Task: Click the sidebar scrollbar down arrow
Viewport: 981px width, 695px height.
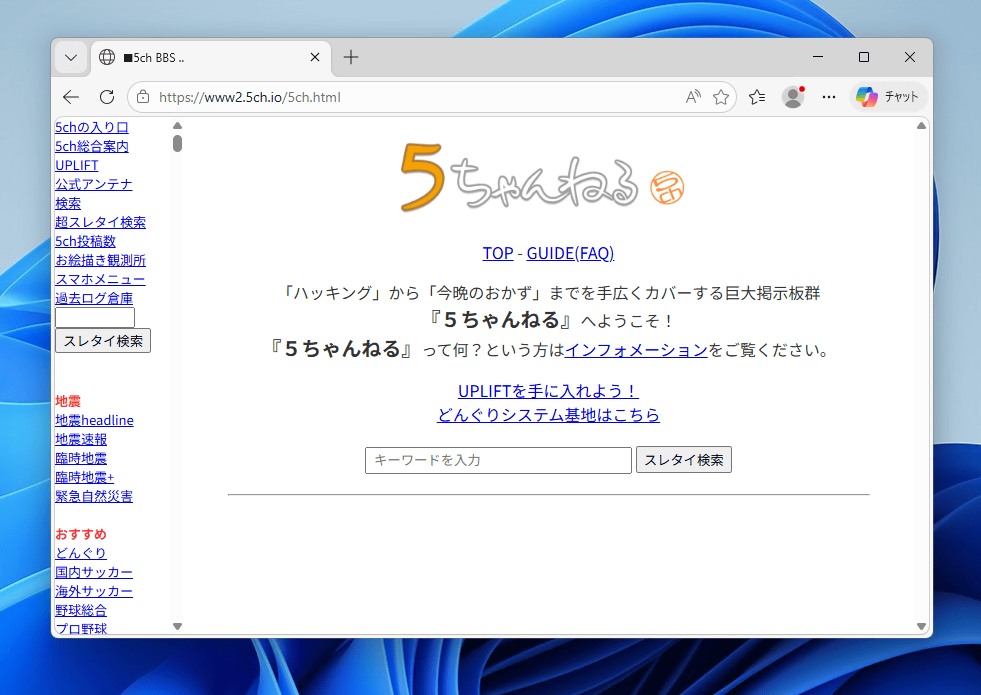Action: click(x=177, y=626)
